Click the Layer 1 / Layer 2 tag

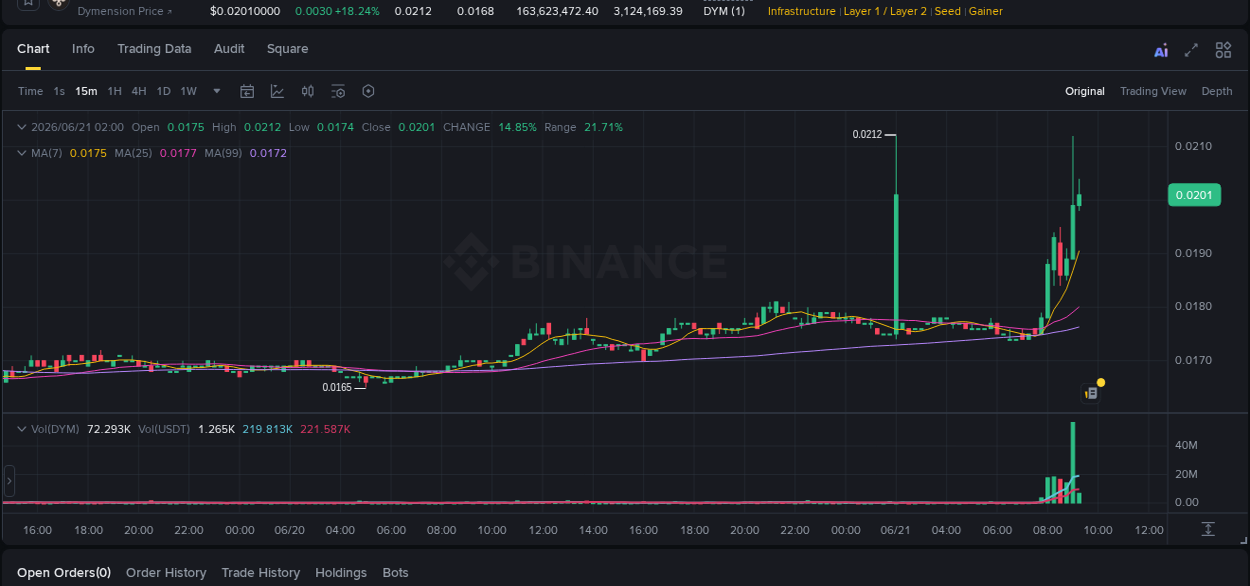tap(885, 11)
